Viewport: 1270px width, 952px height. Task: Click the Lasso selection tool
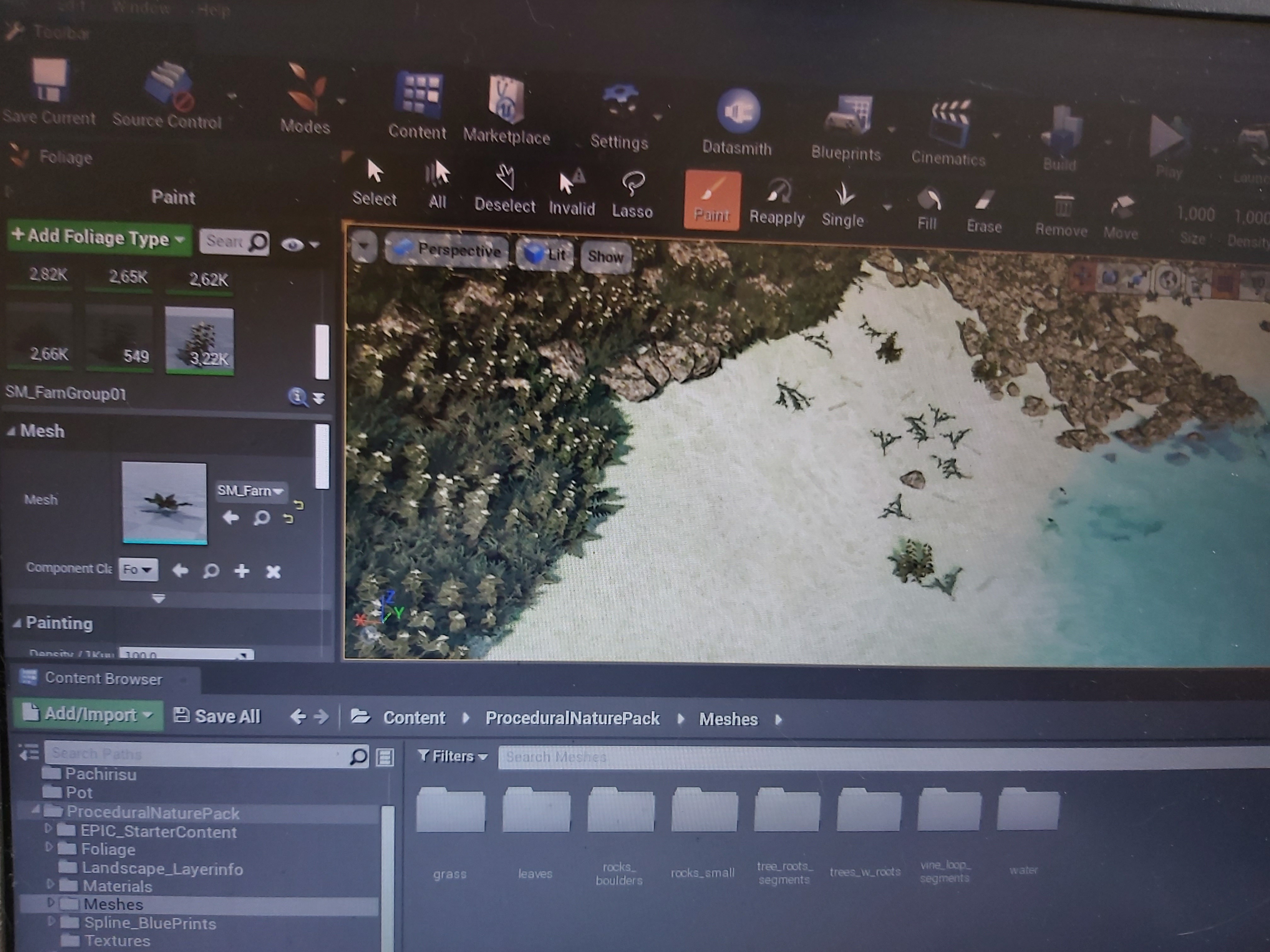point(632,195)
